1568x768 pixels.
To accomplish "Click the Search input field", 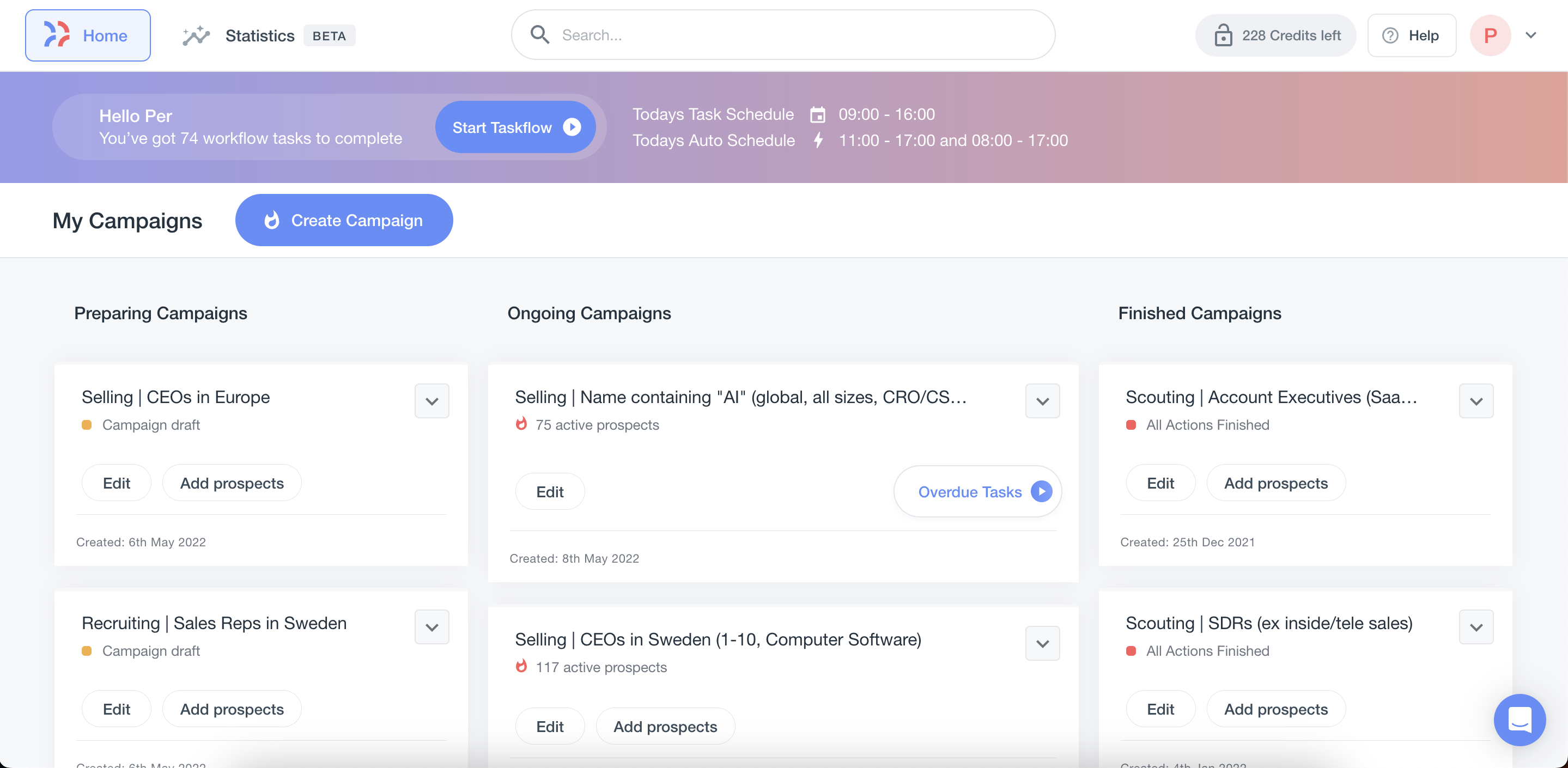I will pyautogui.click(x=791, y=35).
